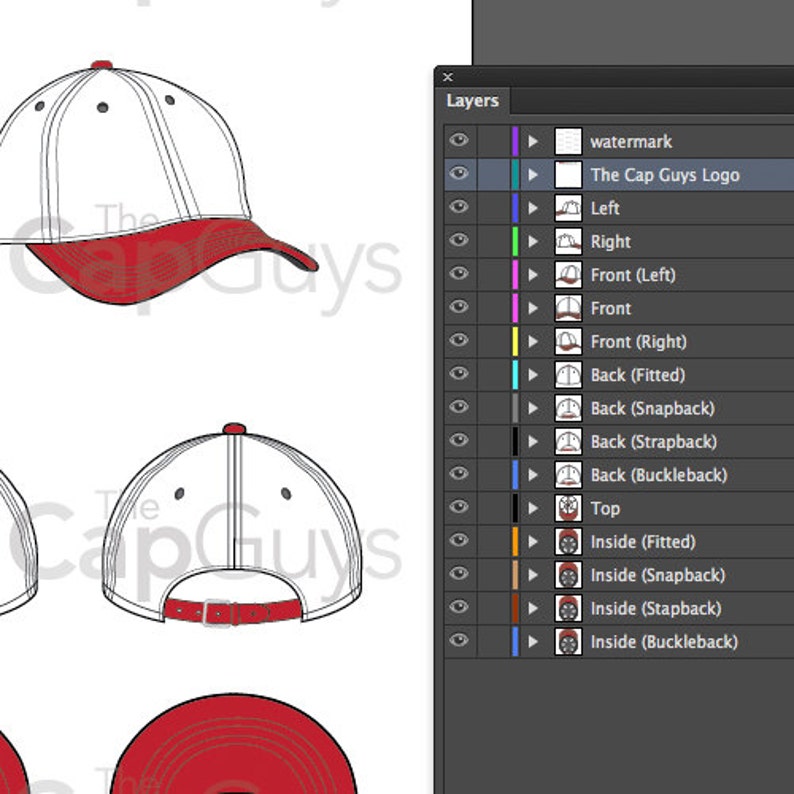Hide the Back (Snapback) layer
Screen dimensions: 794x794
click(459, 408)
